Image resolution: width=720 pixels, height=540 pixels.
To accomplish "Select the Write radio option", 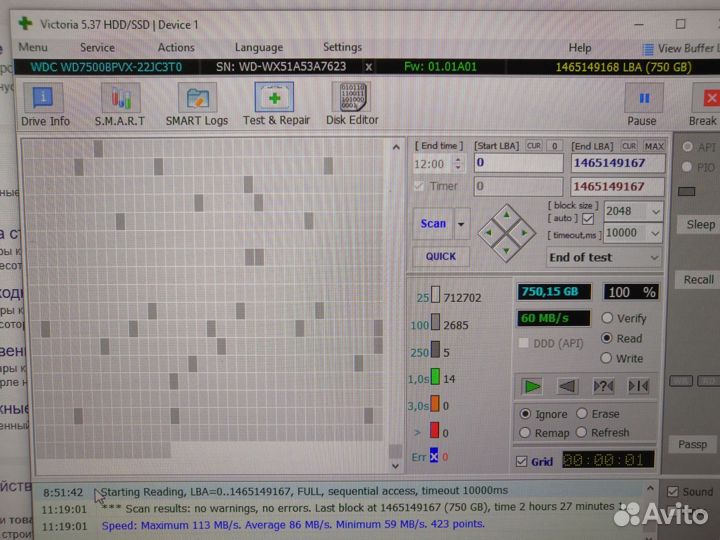I will (607, 358).
